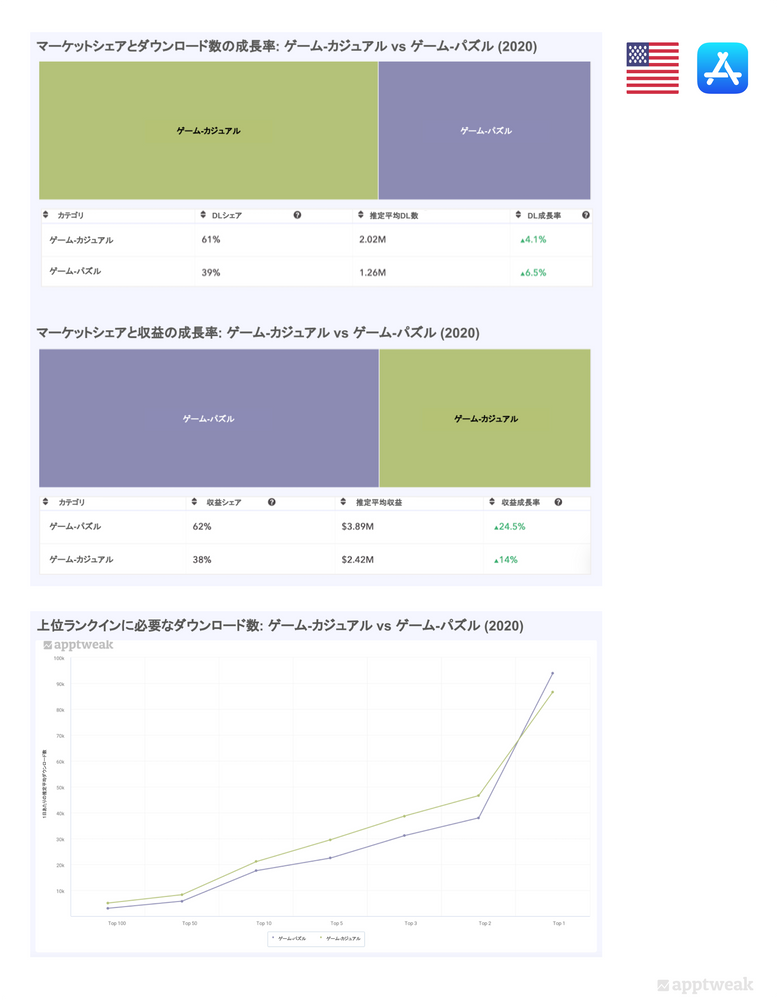777x1000 pixels.
Task: Click the Top 10 x-axis label
Action: [263, 923]
